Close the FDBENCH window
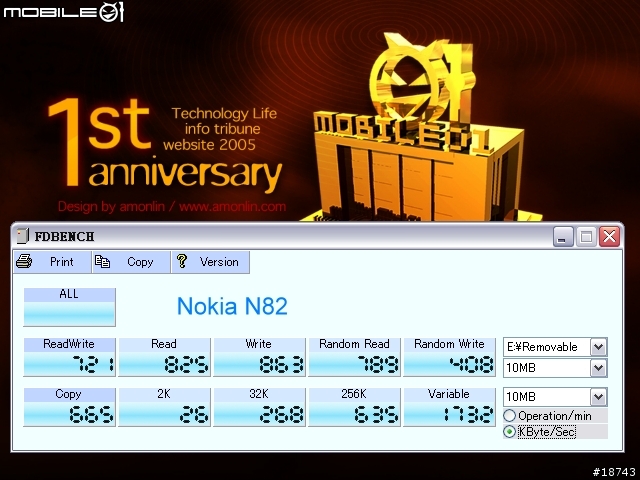The image size is (640, 480). point(609,236)
